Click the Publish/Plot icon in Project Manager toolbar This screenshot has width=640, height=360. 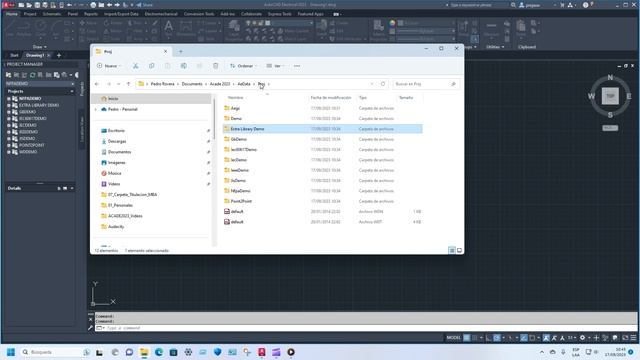click(x=64, y=75)
